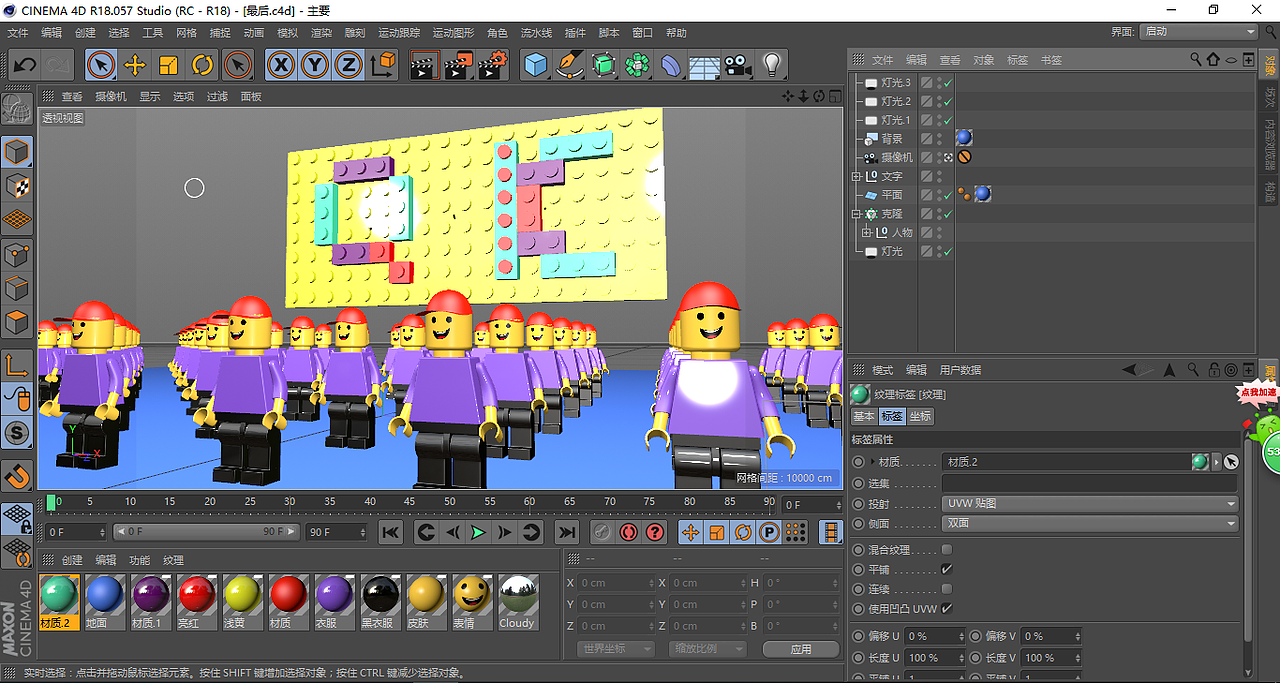The image size is (1280, 683).
Task: Toggle the X axis lock
Action: [x=281, y=66]
